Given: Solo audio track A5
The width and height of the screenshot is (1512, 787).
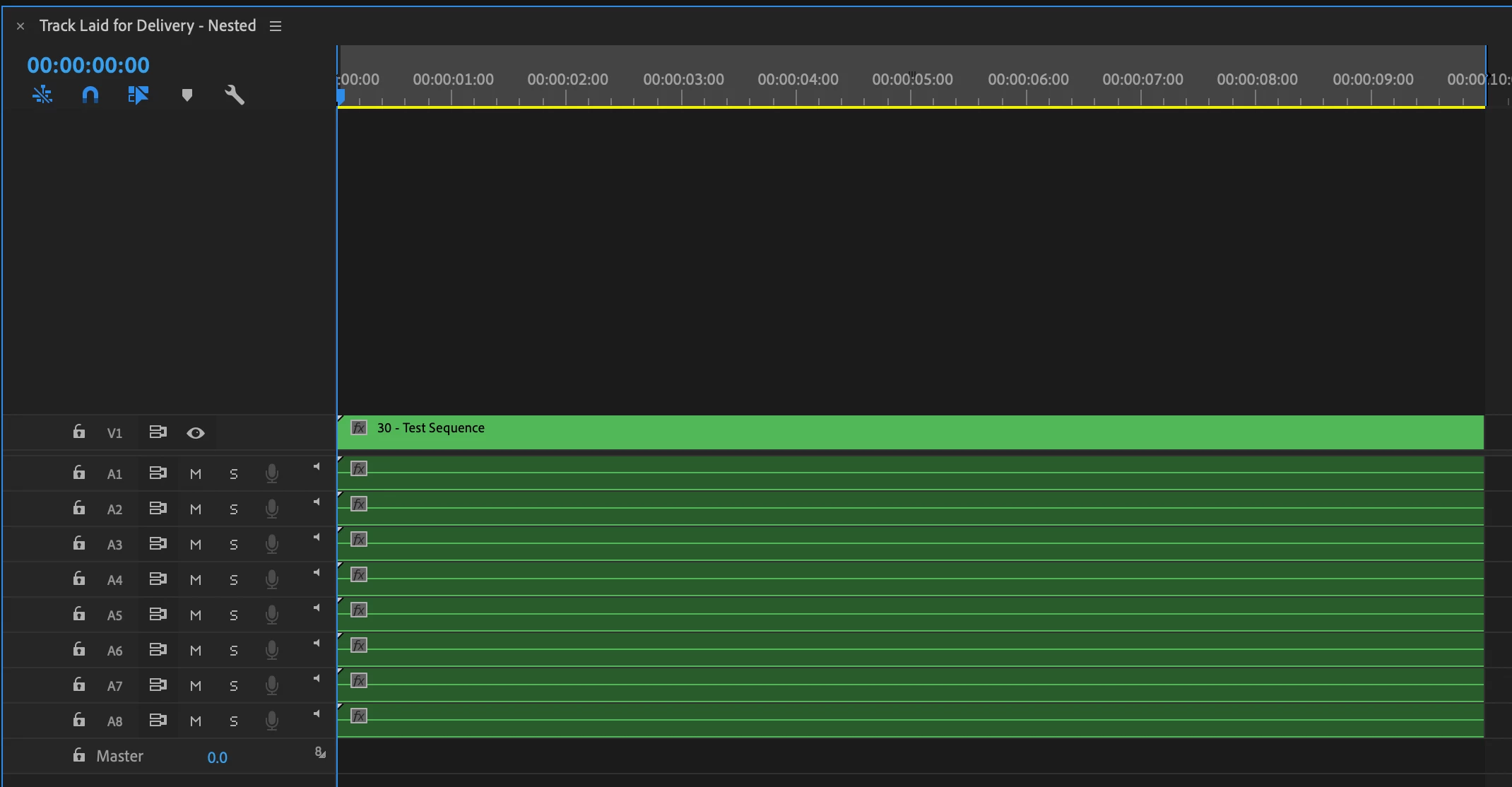Looking at the screenshot, I should [x=234, y=615].
